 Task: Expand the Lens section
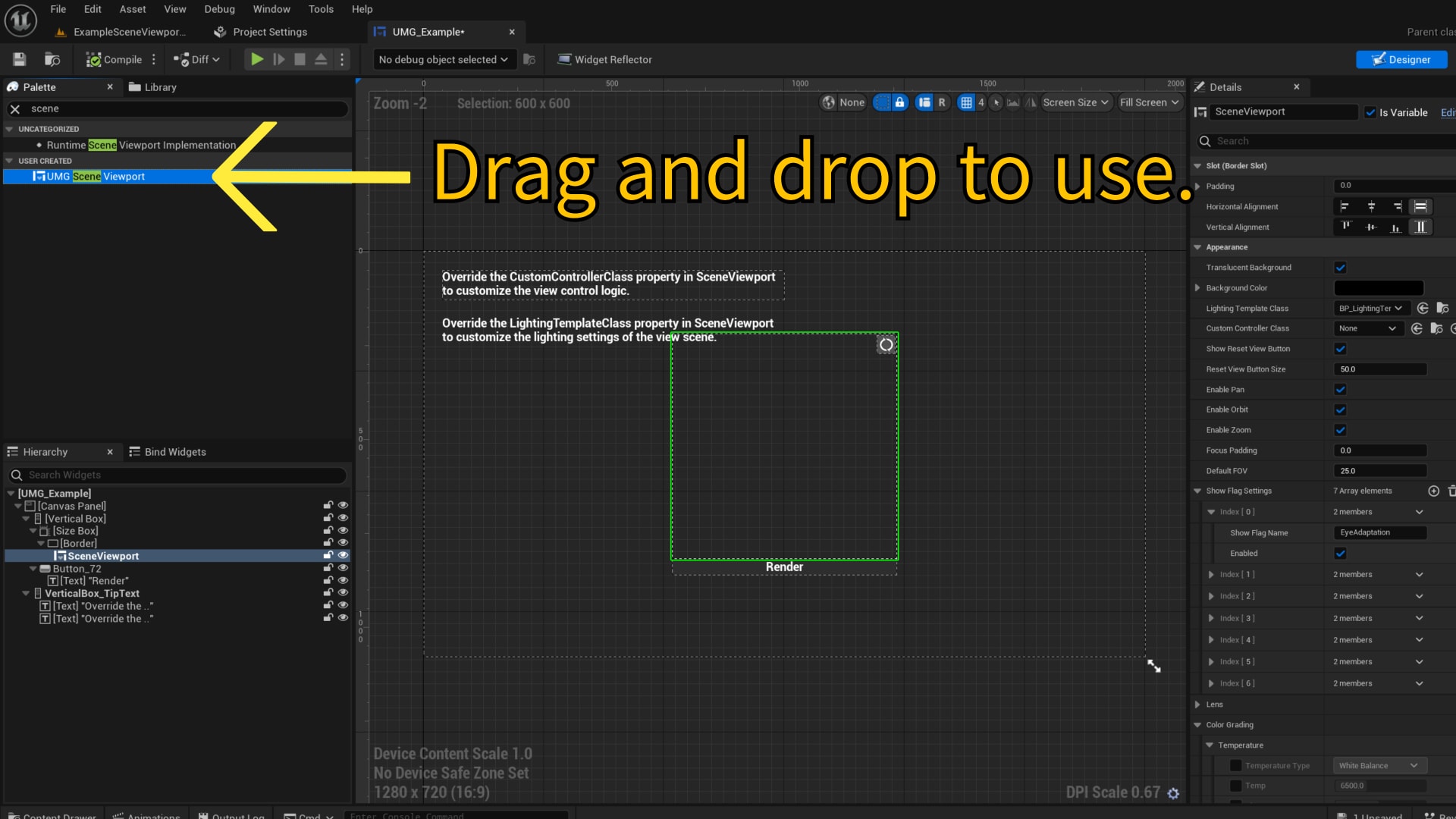tap(1197, 704)
